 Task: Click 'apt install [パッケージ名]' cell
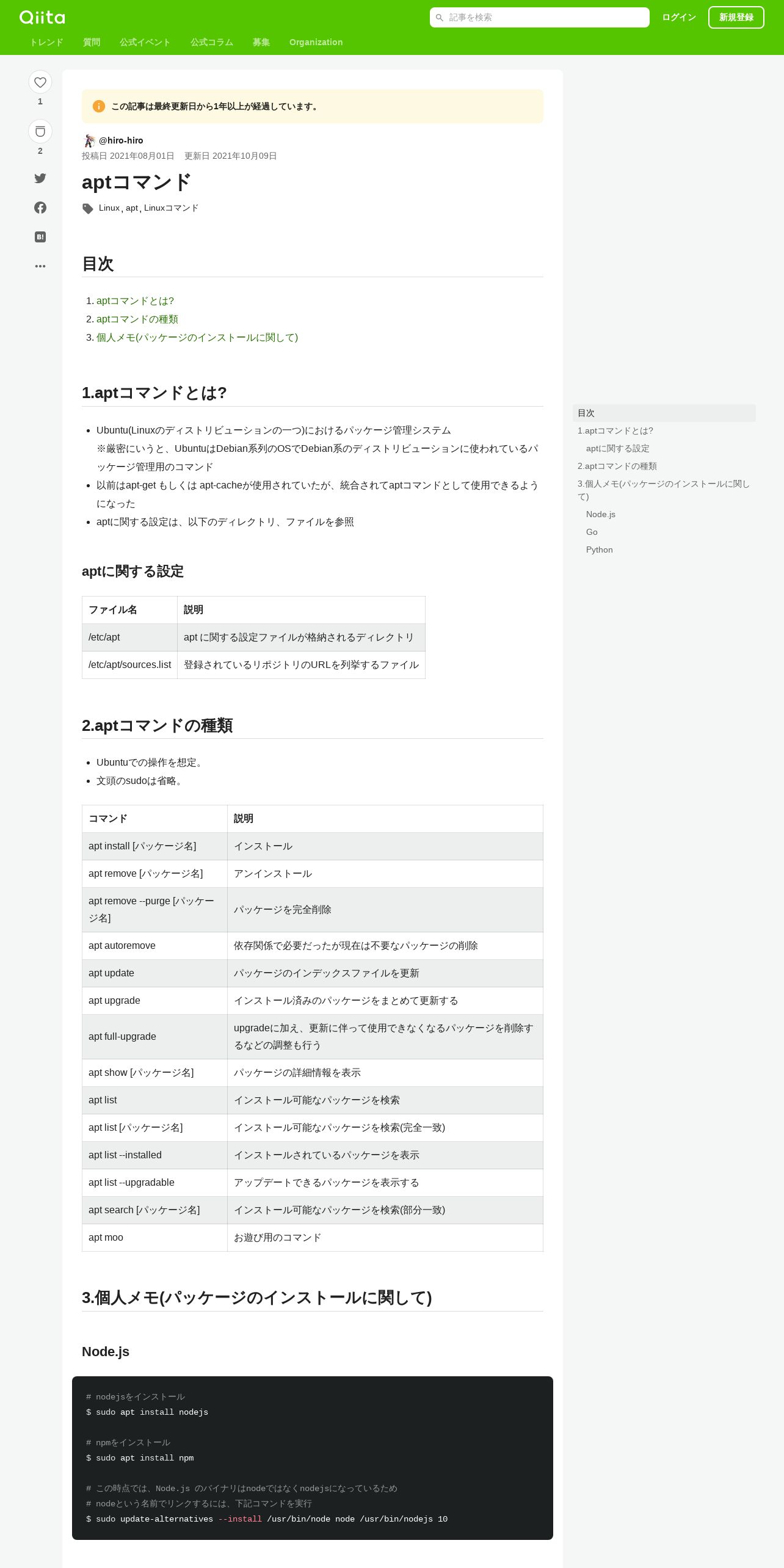154,846
